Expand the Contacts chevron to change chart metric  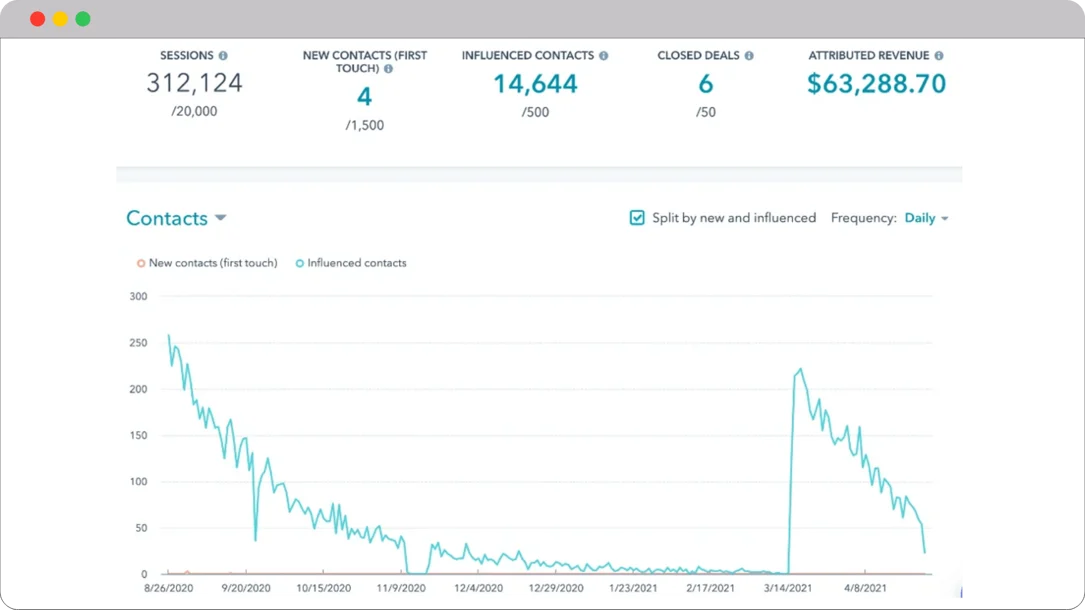(219, 218)
